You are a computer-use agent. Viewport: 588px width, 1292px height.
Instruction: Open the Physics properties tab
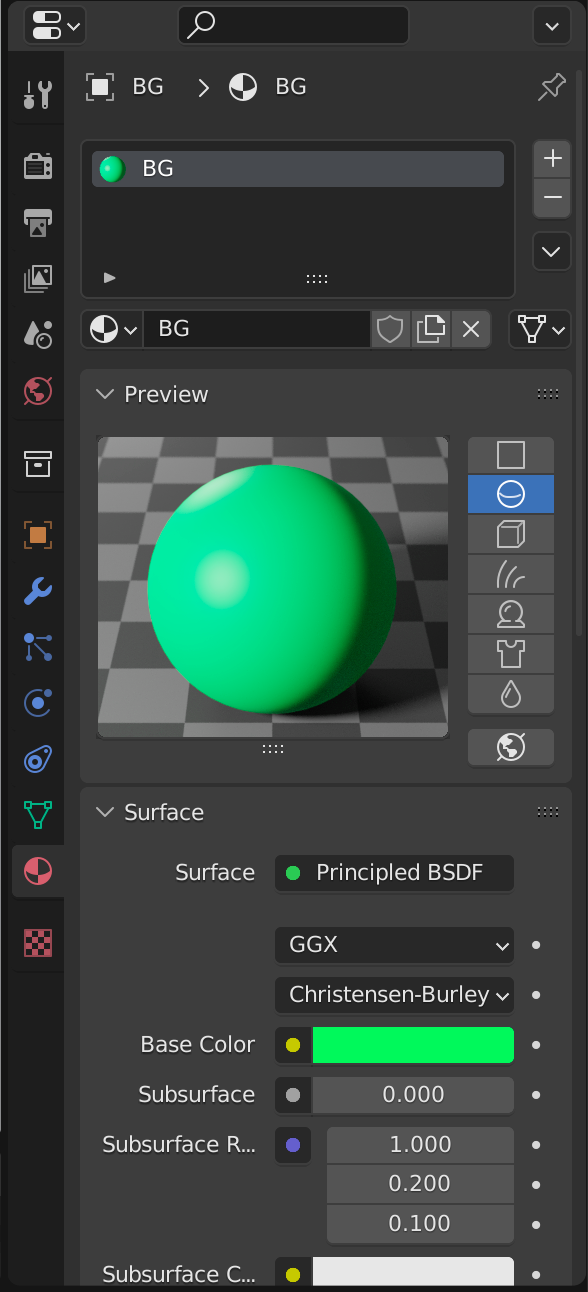click(x=37, y=703)
